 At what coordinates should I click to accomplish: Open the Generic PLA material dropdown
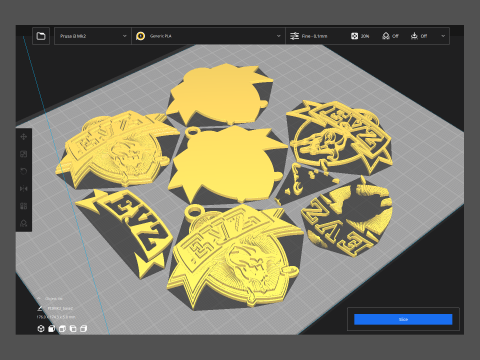point(209,36)
